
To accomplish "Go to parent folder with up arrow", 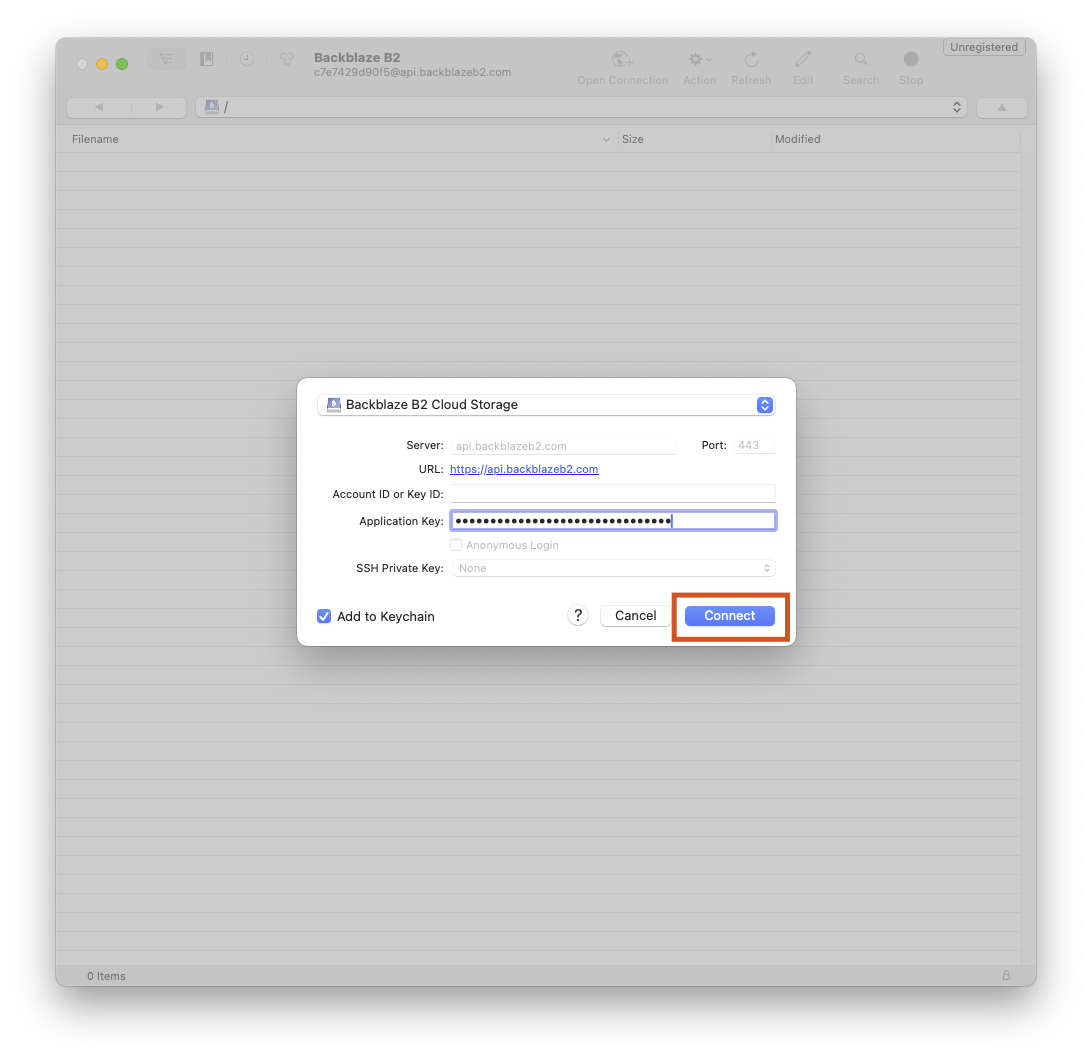I will click(1001, 107).
